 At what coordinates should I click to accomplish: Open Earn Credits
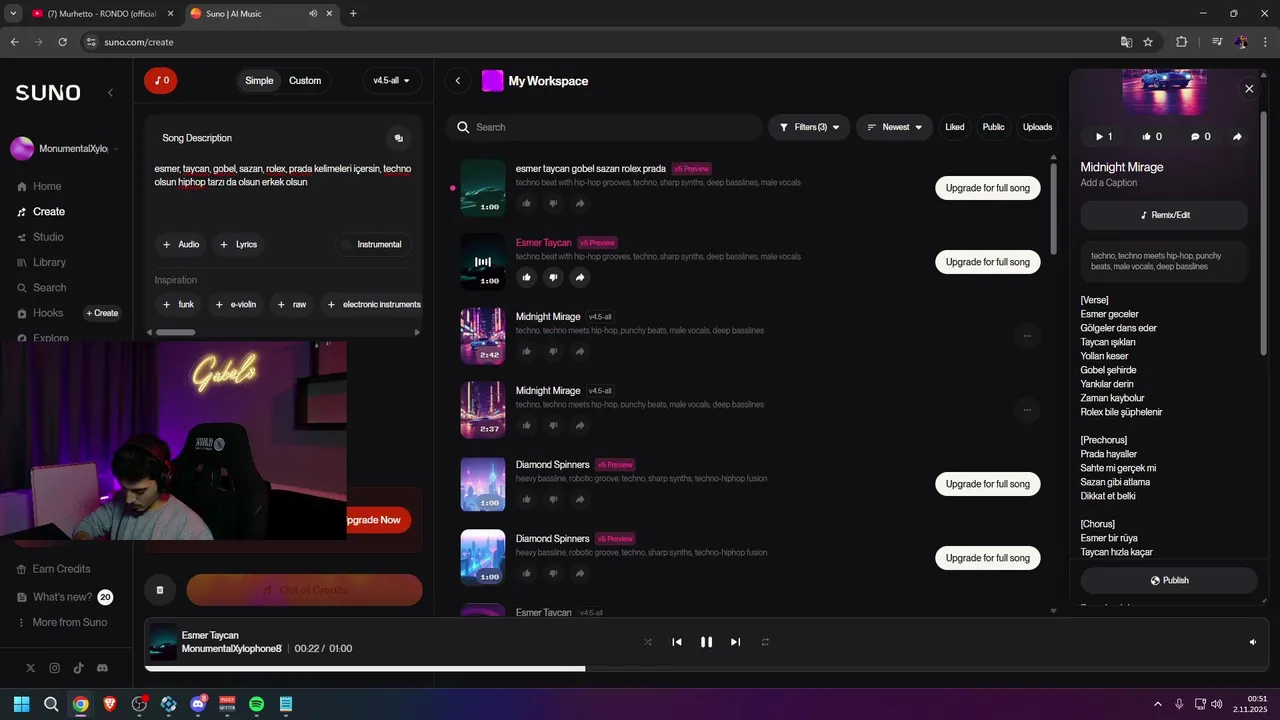coord(54,569)
